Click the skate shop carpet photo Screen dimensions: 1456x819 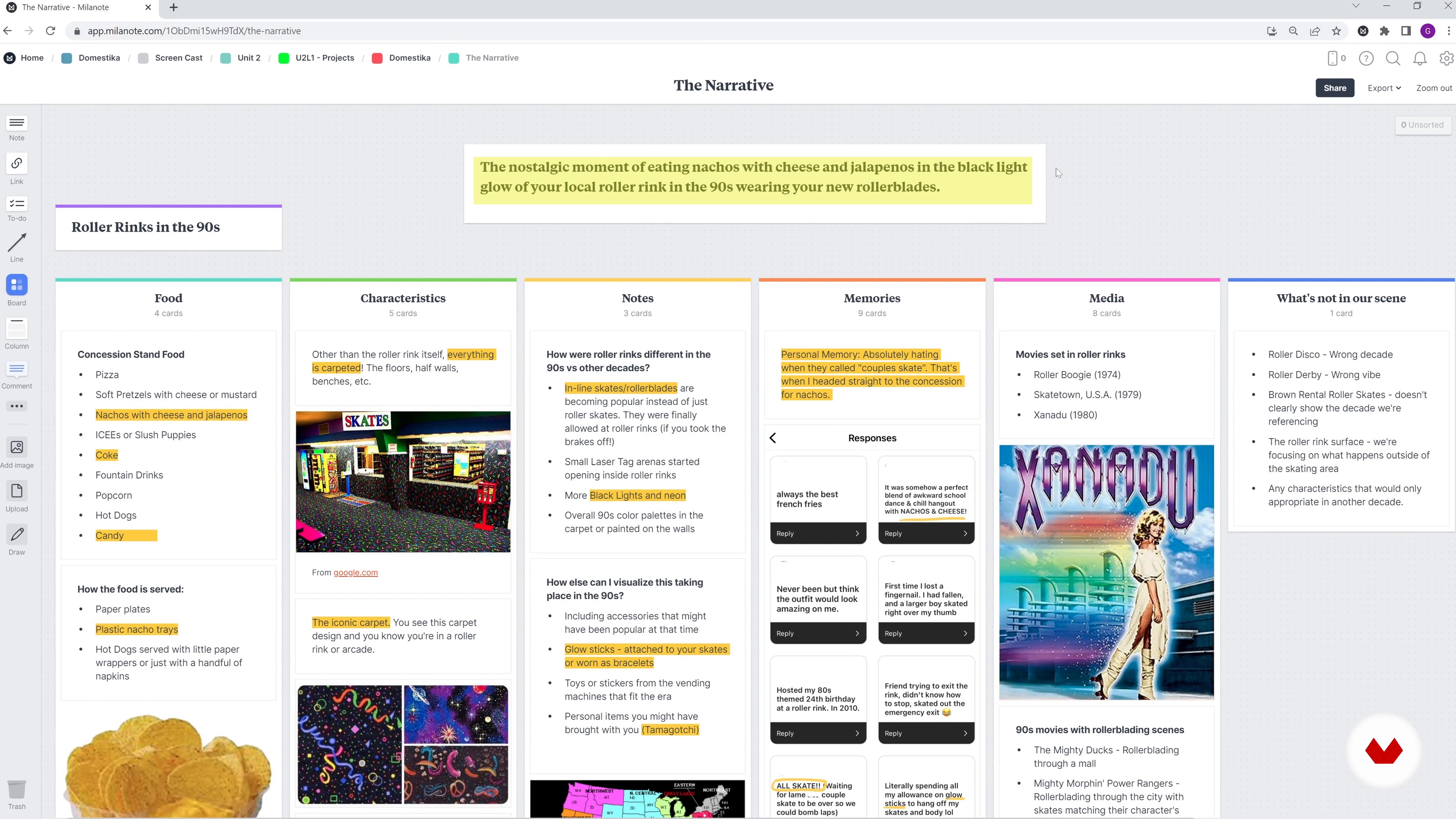coord(403,482)
